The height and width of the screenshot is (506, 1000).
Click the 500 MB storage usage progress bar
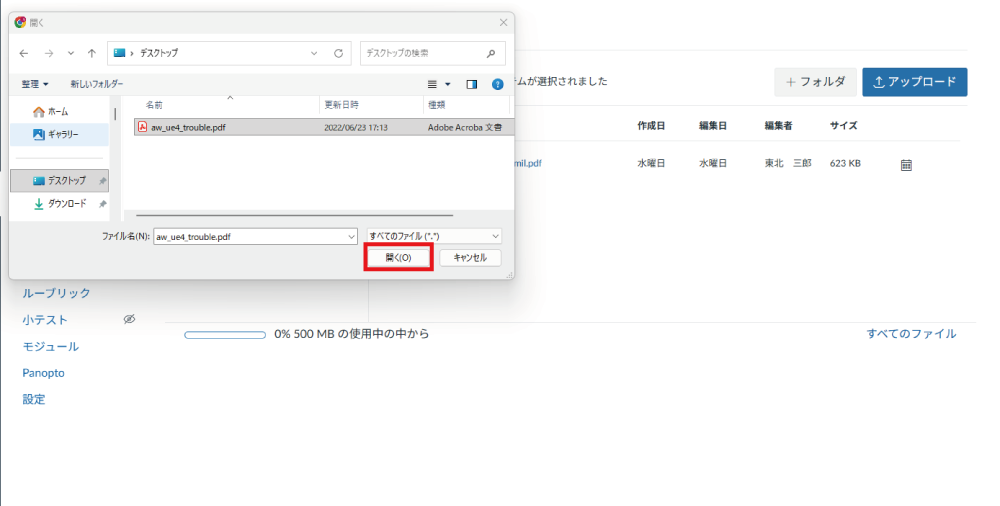[x=225, y=334]
